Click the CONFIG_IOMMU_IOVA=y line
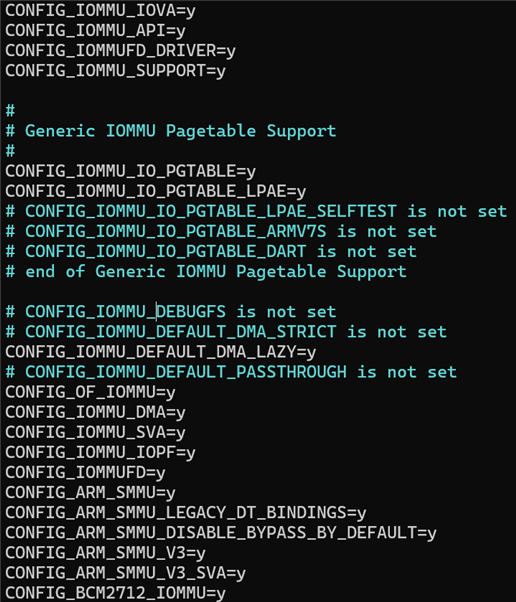 (x=100, y=10)
